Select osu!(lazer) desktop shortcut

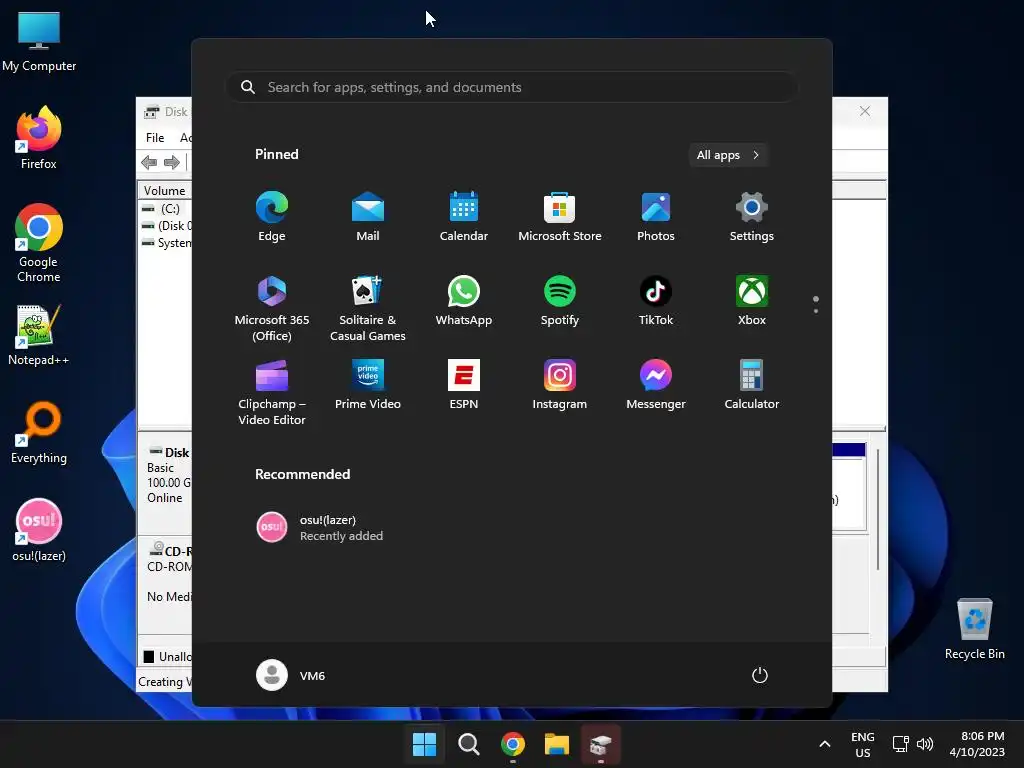click(x=39, y=530)
